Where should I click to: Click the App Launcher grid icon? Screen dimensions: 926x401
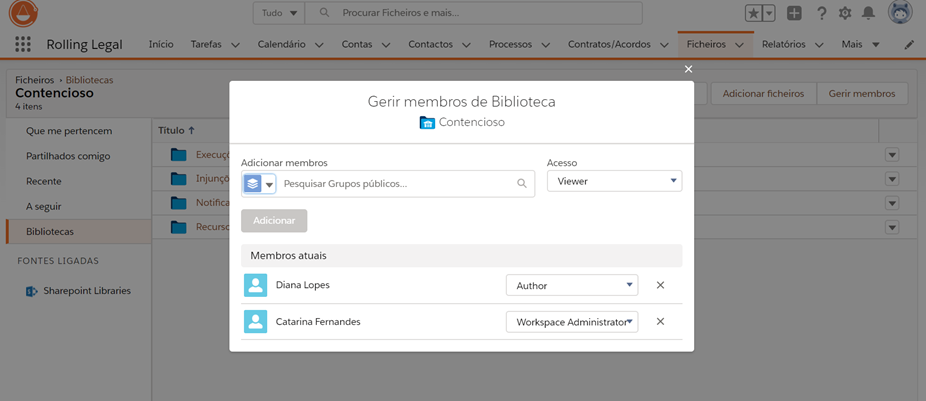pos(23,44)
